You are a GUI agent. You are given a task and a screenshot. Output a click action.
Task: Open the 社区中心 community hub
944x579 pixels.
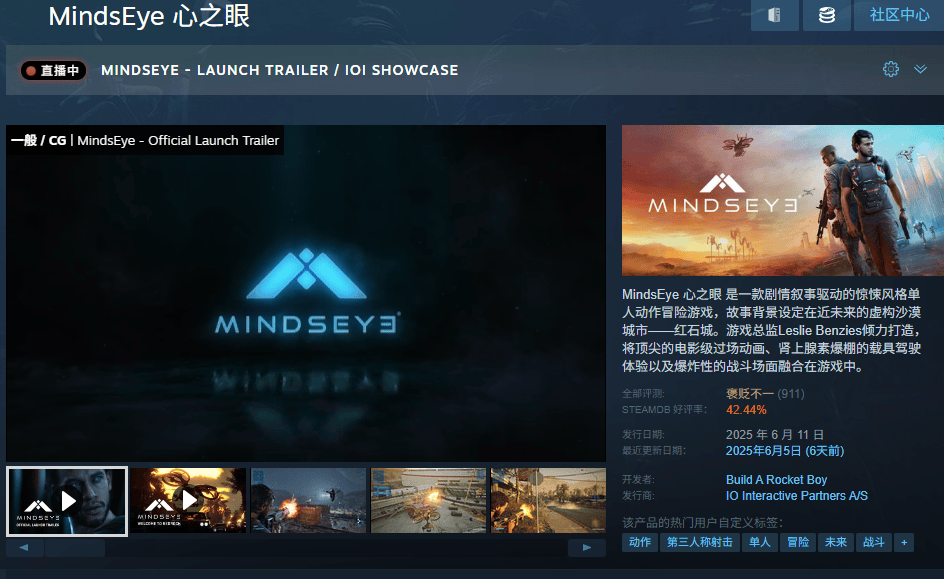click(899, 15)
